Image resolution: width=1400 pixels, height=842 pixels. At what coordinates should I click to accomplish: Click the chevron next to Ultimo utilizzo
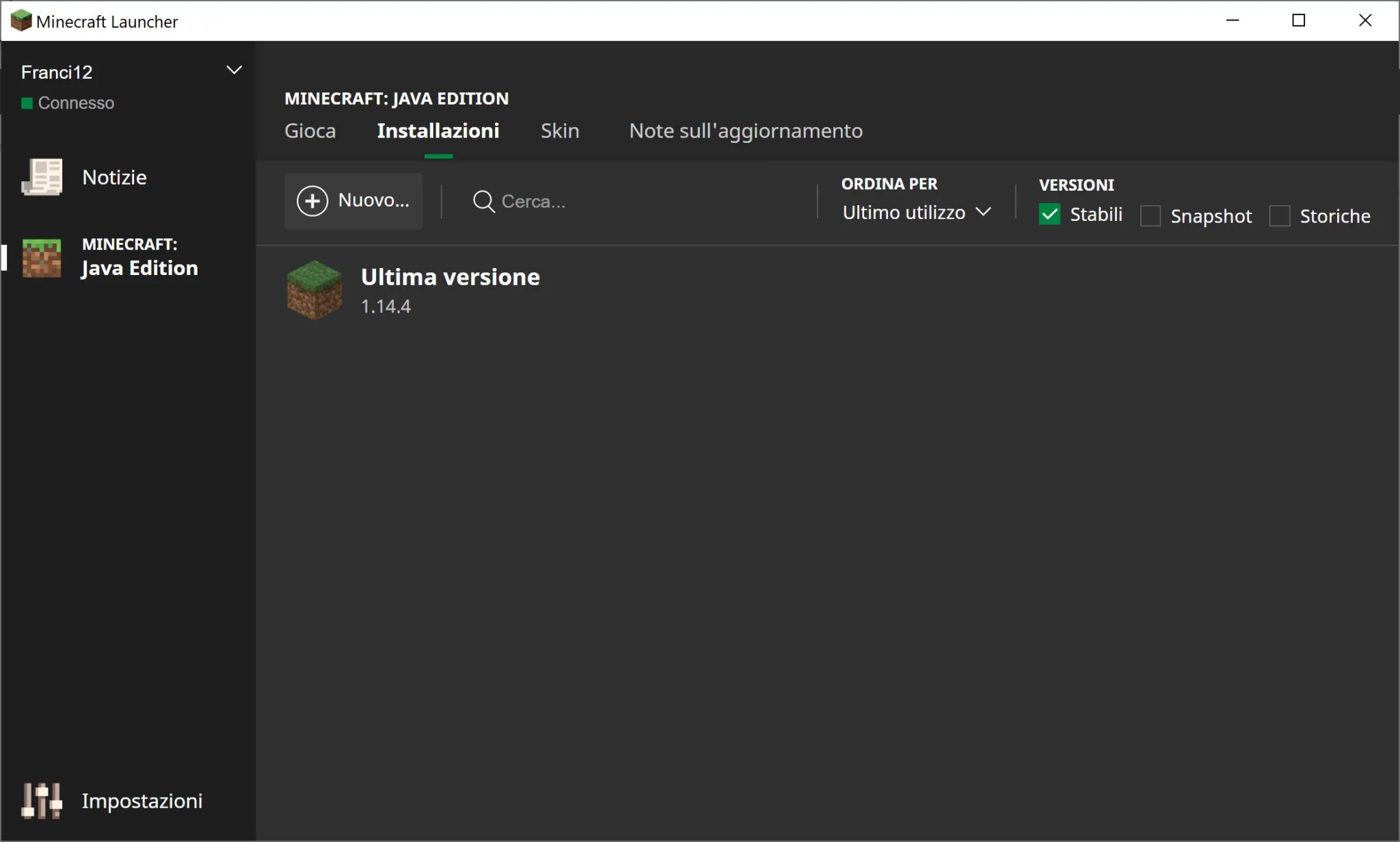click(983, 212)
